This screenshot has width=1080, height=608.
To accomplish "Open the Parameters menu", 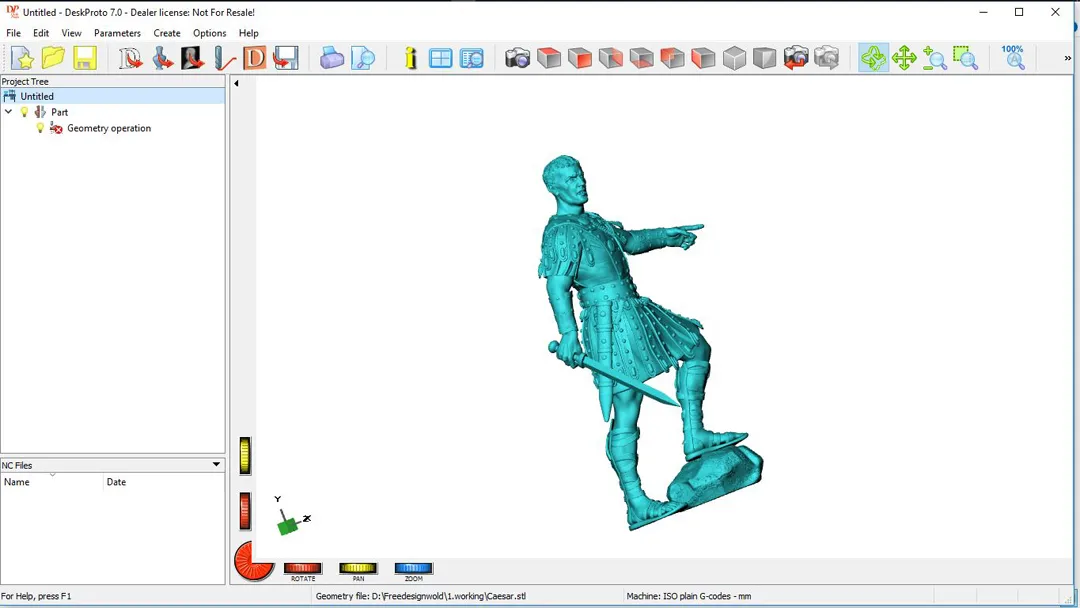I will (117, 33).
